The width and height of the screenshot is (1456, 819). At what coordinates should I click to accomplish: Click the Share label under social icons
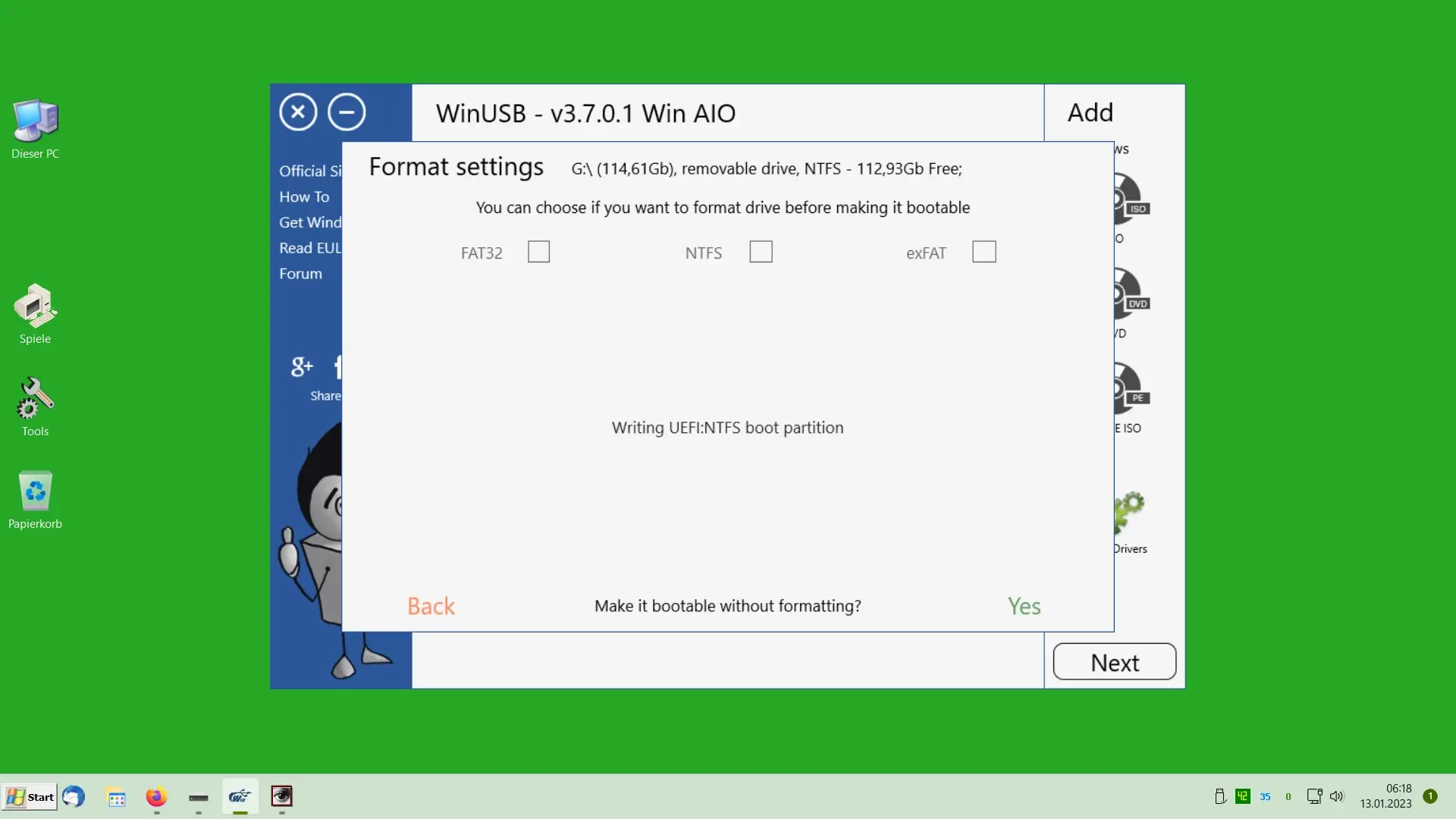(325, 396)
